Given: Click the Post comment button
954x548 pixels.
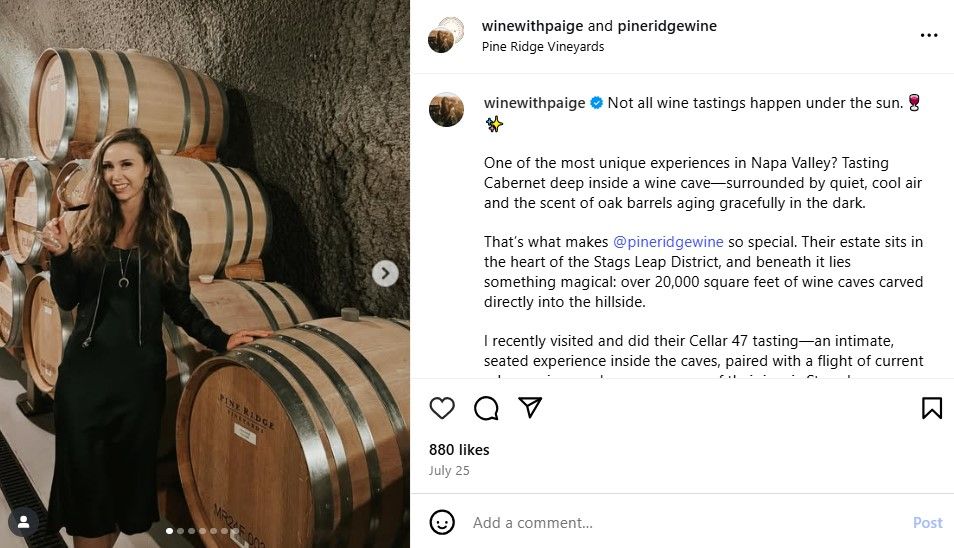Looking at the screenshot, I should point(927,522).
